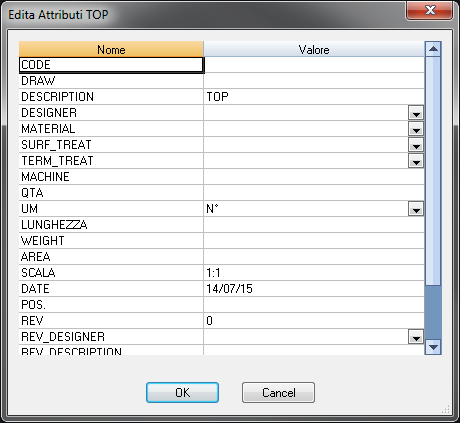Click the scrollbar up arrow
Screen dimensions: 460x423
click(x=433, y=49)
